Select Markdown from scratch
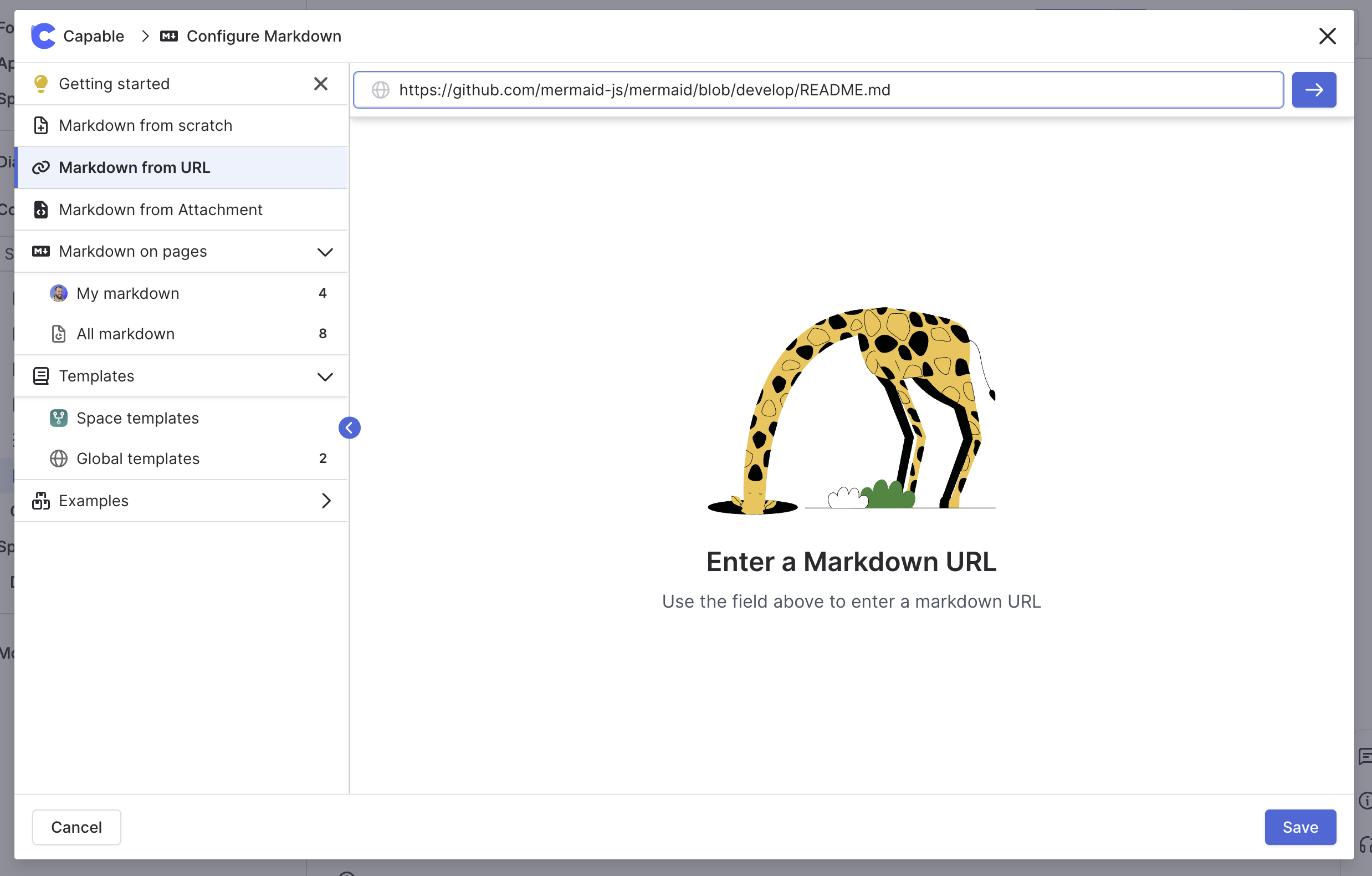Viewport: 1372px width, 876px height. coord(145,125)
